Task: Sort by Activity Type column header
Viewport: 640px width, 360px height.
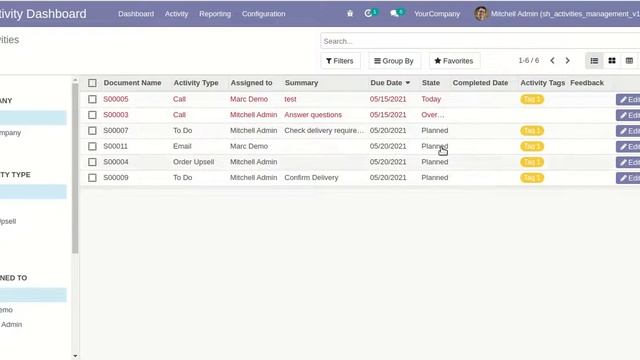Action: click(196, 83)
